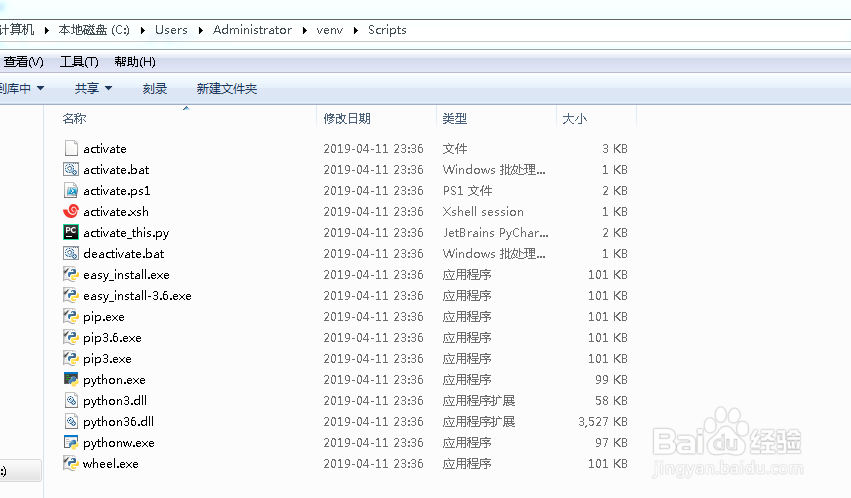Screen dimensions: 851x498
Task: Navigate to 本地磁盘 (C:) in address bar
Action: tap(94, 30)
